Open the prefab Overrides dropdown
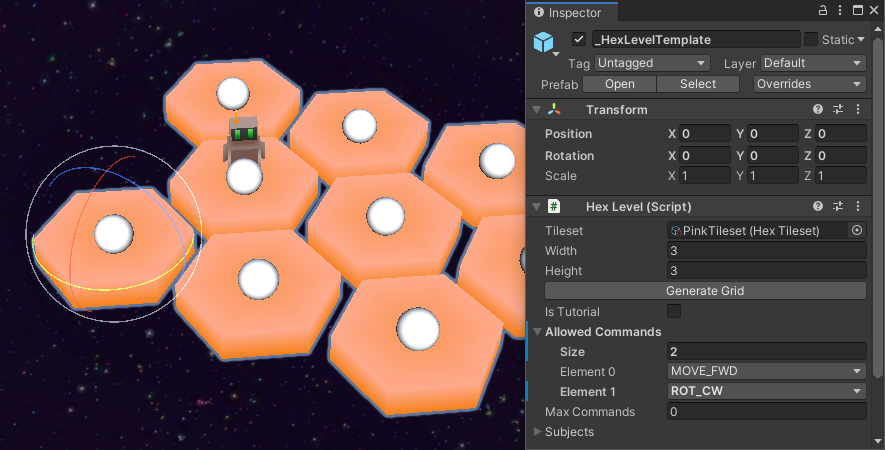The height and width of the screenshot is (450, 885). 809,84
